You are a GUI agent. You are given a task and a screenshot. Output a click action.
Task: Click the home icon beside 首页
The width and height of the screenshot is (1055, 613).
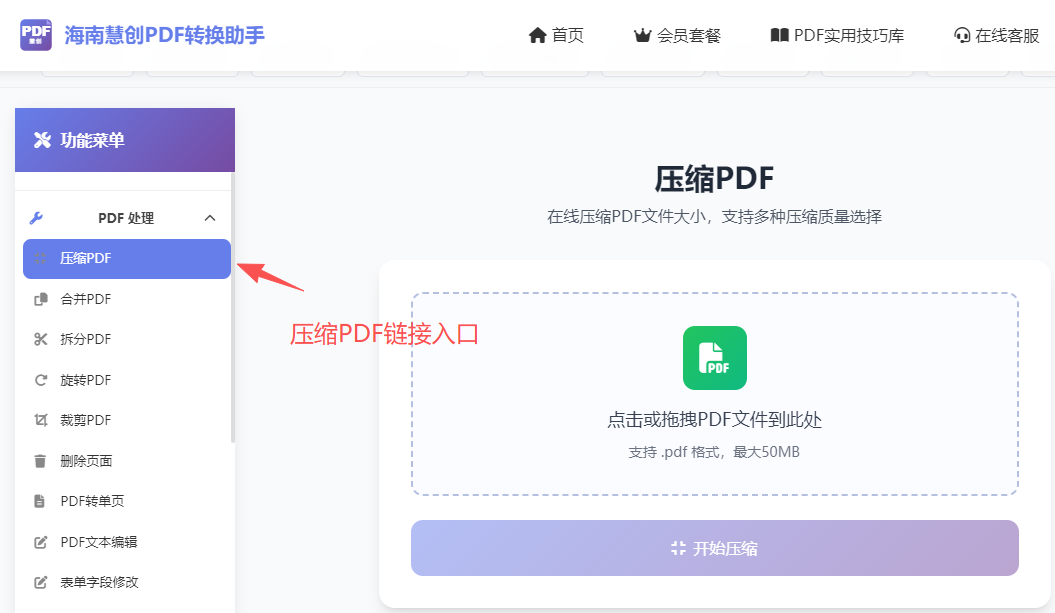click(537, 35)
